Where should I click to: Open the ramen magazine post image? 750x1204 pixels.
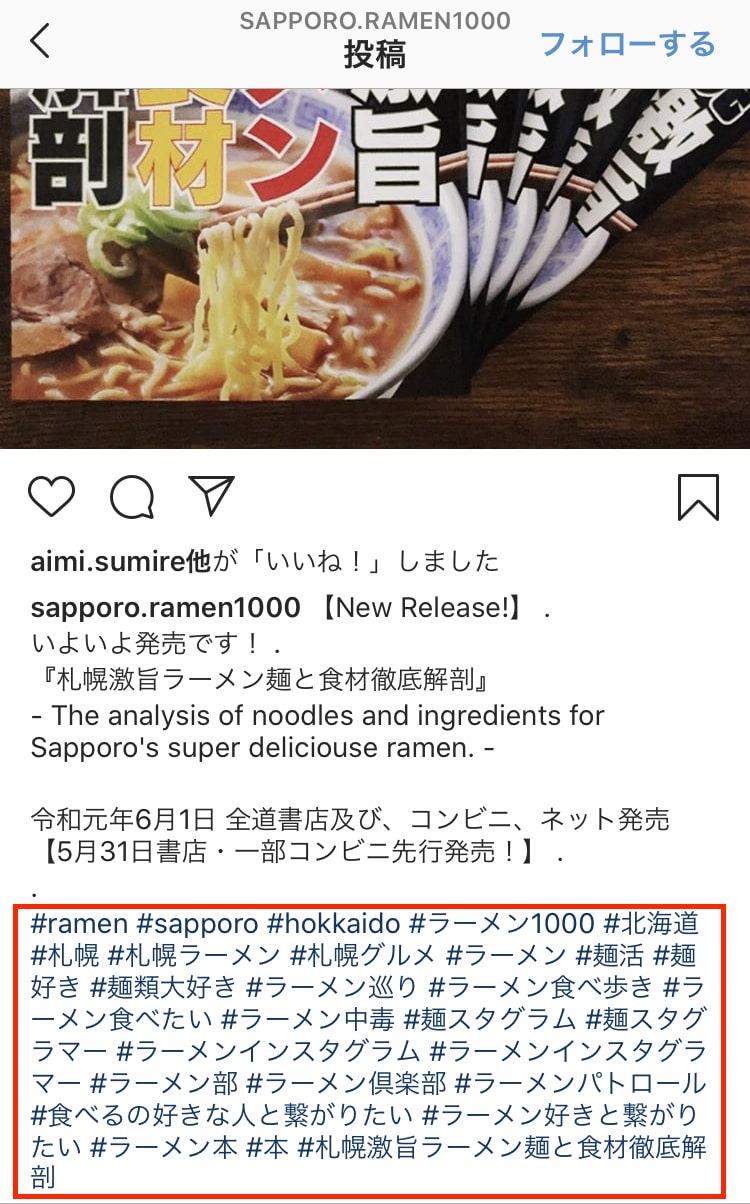click(375, 268)
